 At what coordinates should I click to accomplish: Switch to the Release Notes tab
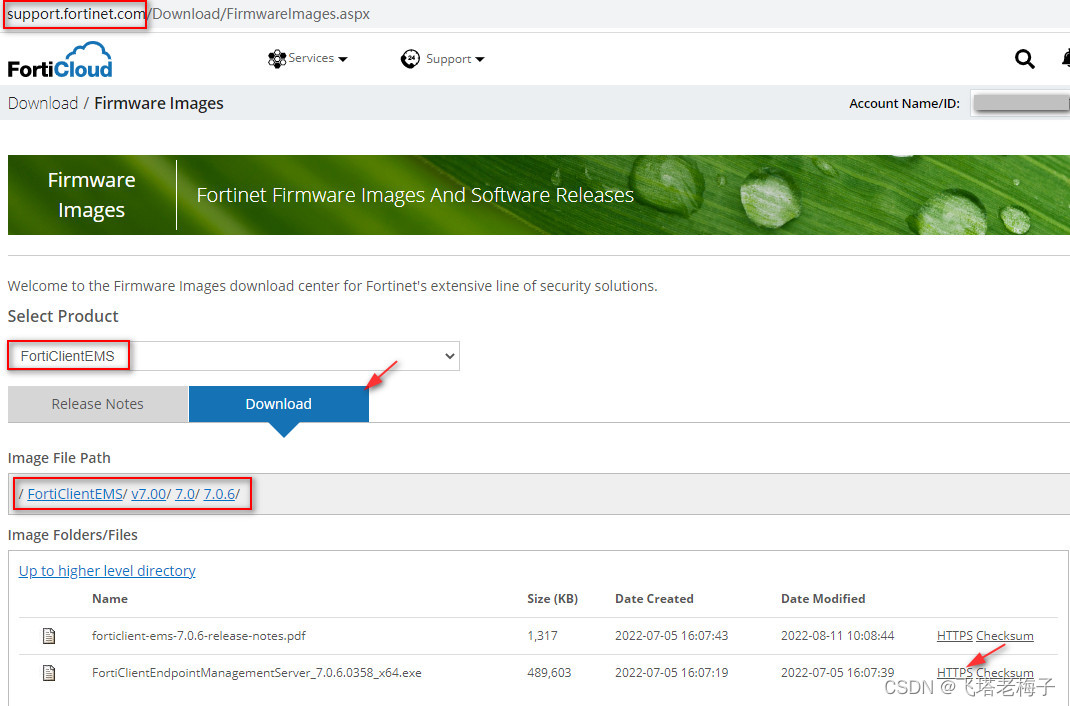point(98,404)
